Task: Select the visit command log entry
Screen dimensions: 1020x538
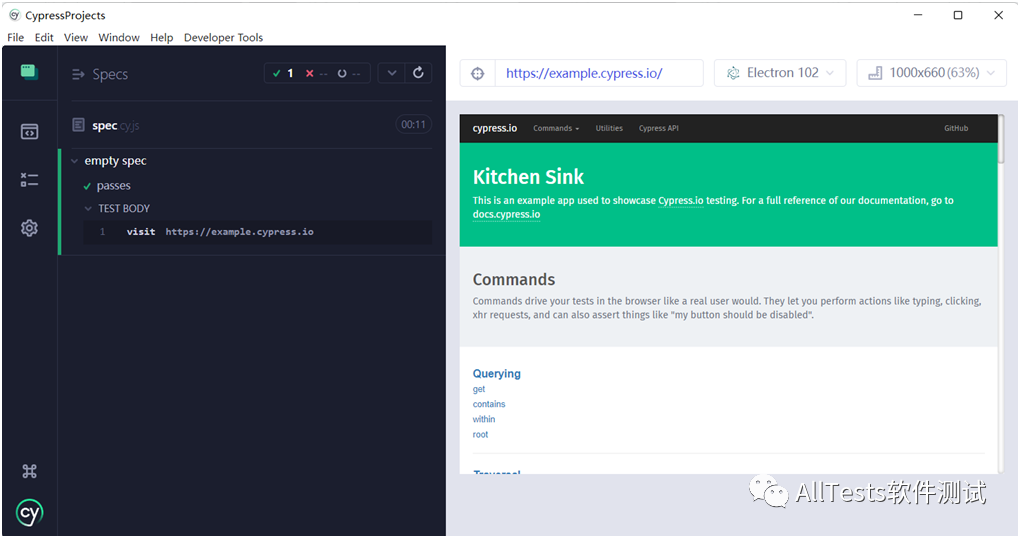Action: (258, 232)
